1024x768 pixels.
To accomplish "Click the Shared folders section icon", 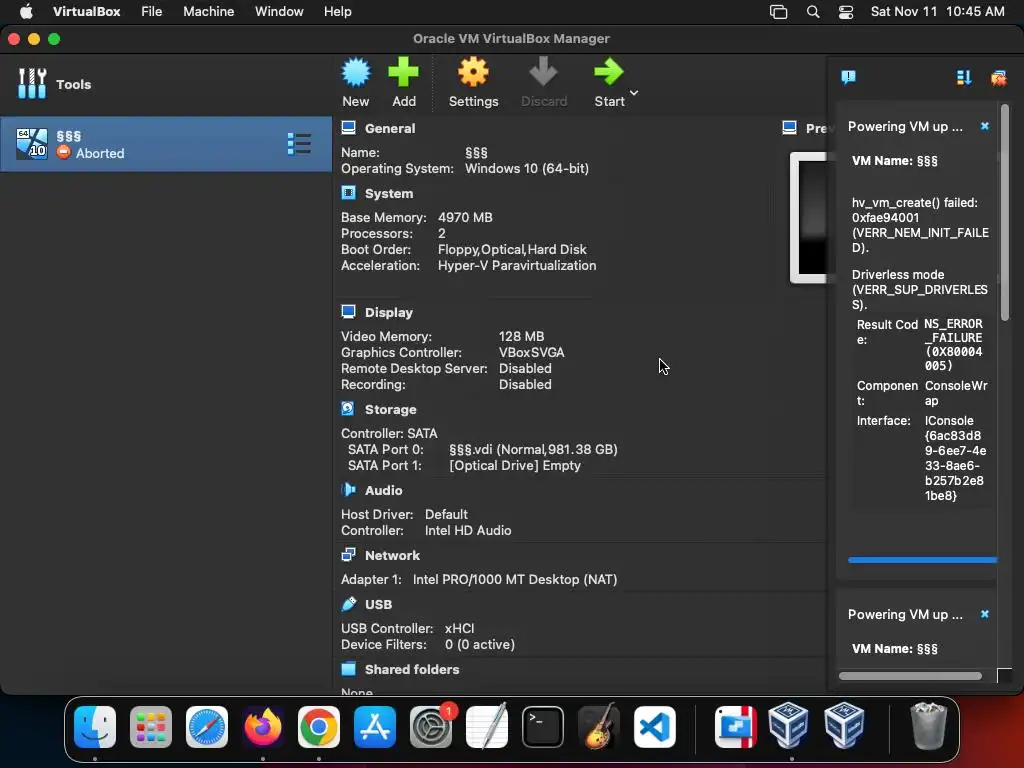I will 349,669.
